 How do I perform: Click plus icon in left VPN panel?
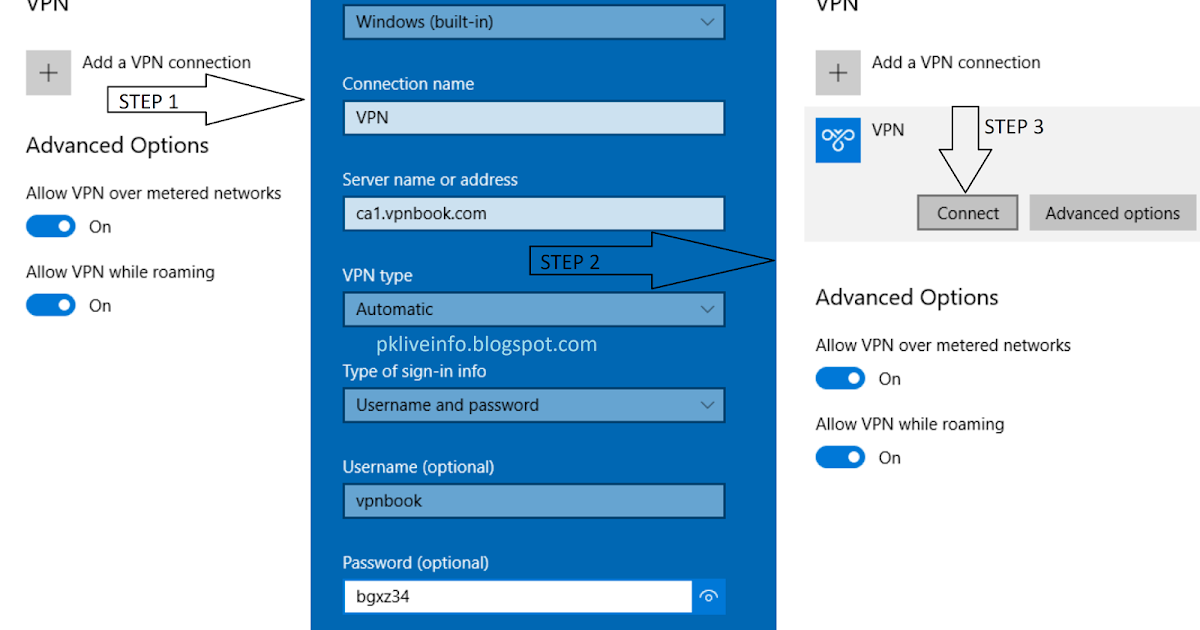(48, 73)
